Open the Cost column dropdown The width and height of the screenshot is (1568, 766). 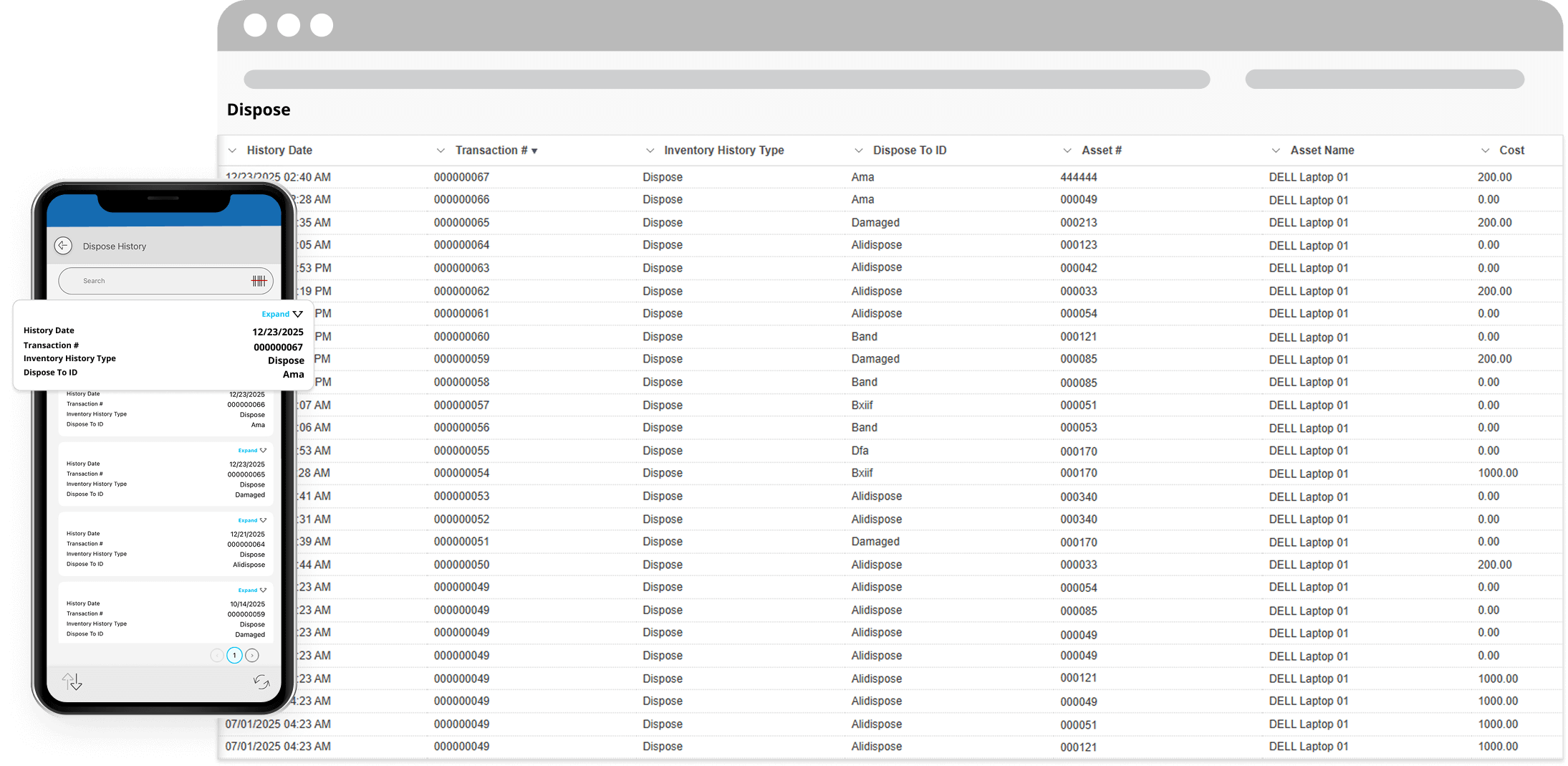[1484, 150]
